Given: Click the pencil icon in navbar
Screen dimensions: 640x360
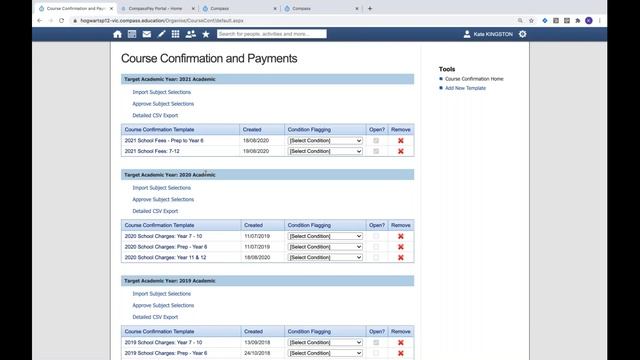Looking at the screenshot, I should coord(162,34).
